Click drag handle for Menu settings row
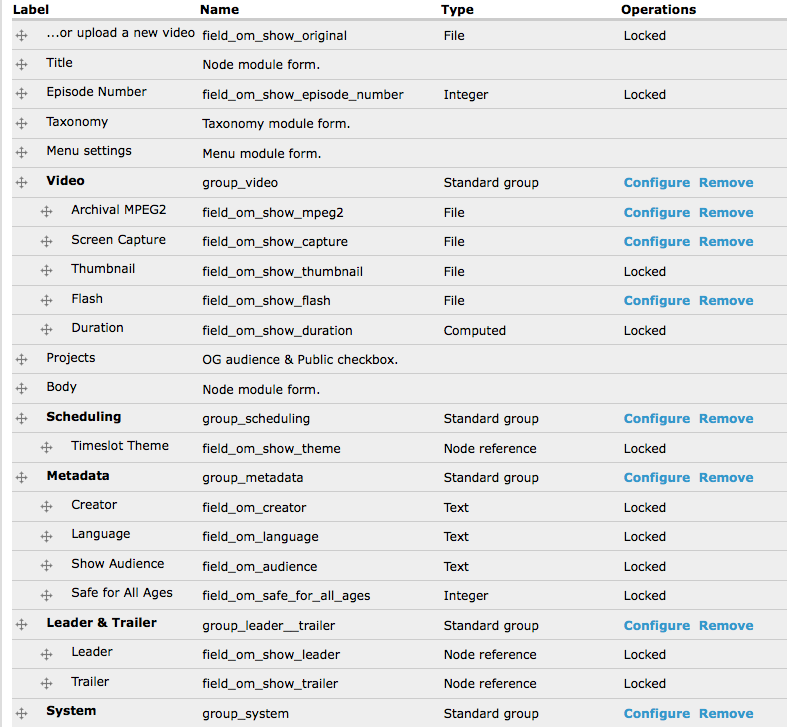Image resolution: width=805 pixels, height=727 pixels. point(21,153)
